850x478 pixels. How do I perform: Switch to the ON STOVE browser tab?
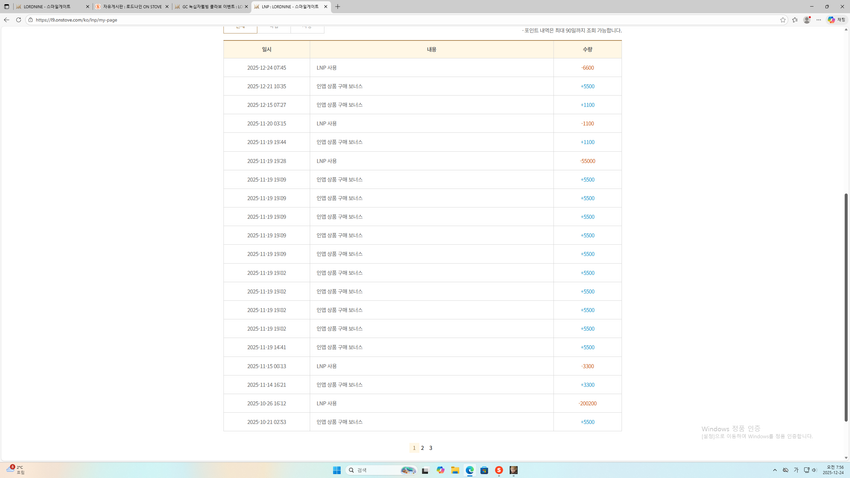tap(130, 6)
